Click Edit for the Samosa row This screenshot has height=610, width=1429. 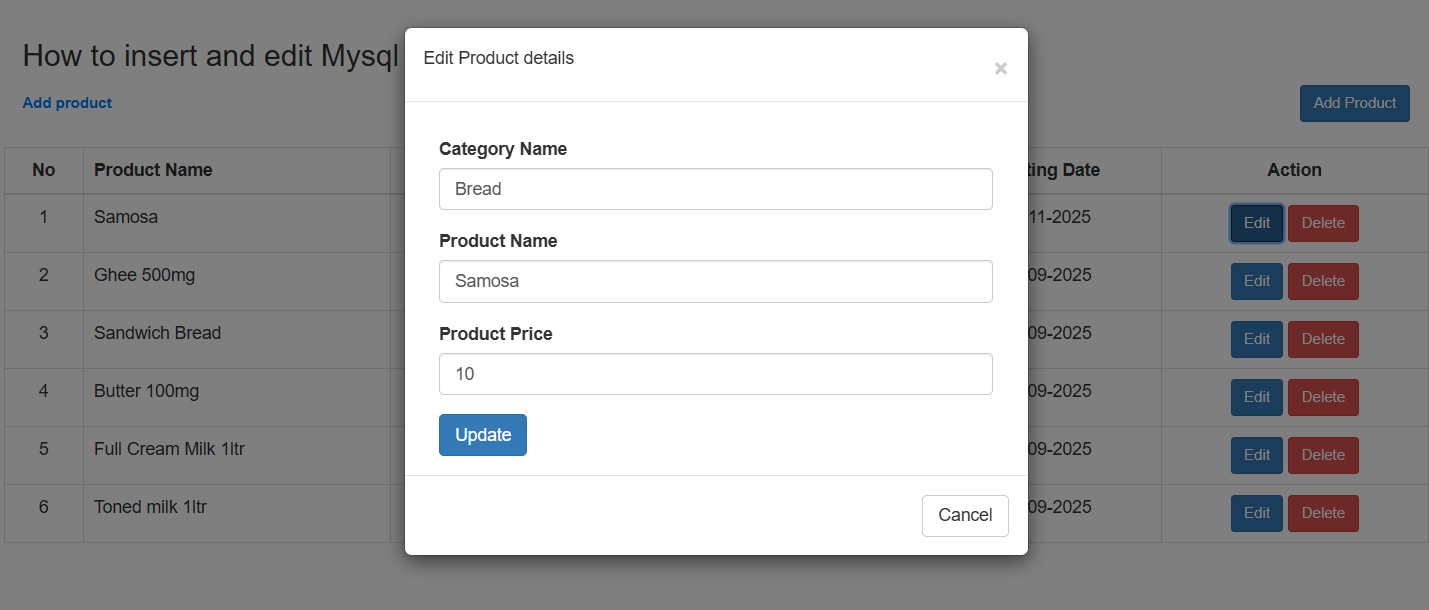click(x=1256, y=223)
